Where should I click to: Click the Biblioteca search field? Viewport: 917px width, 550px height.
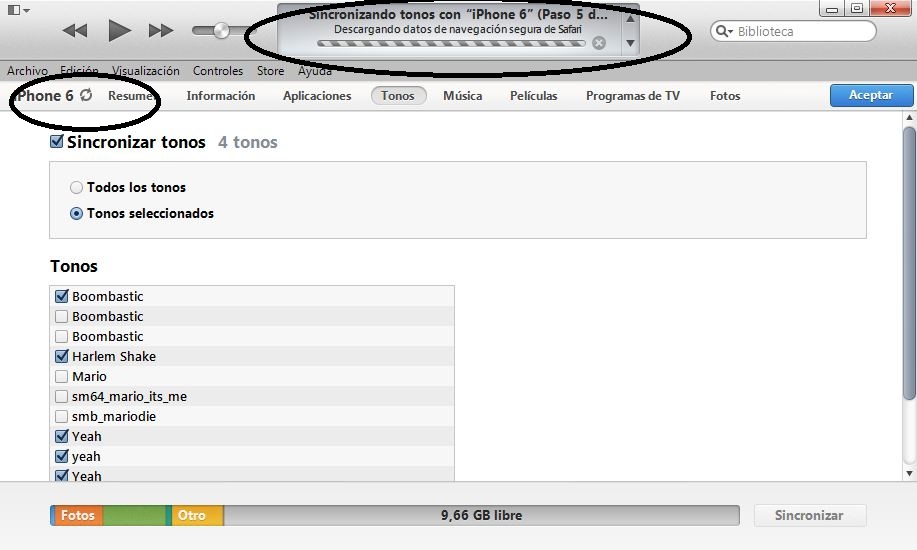tap(793, 31)
